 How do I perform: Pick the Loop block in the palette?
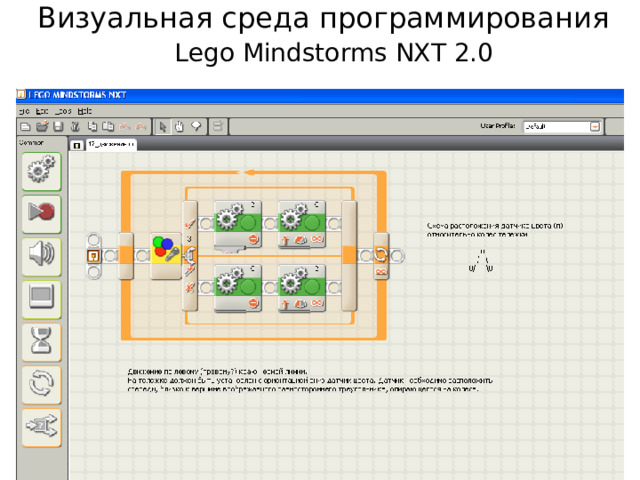point(42,384)
